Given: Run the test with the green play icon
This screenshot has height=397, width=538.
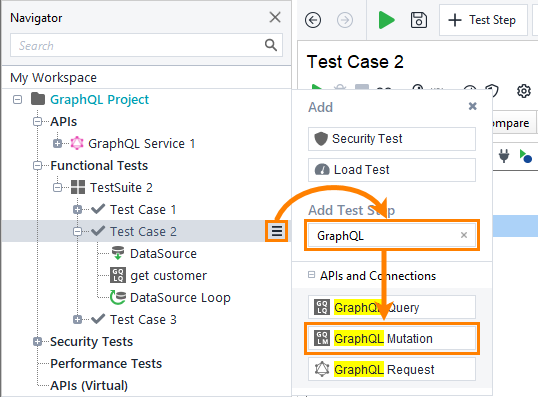Looking at the screenshot, I should 386,20.
